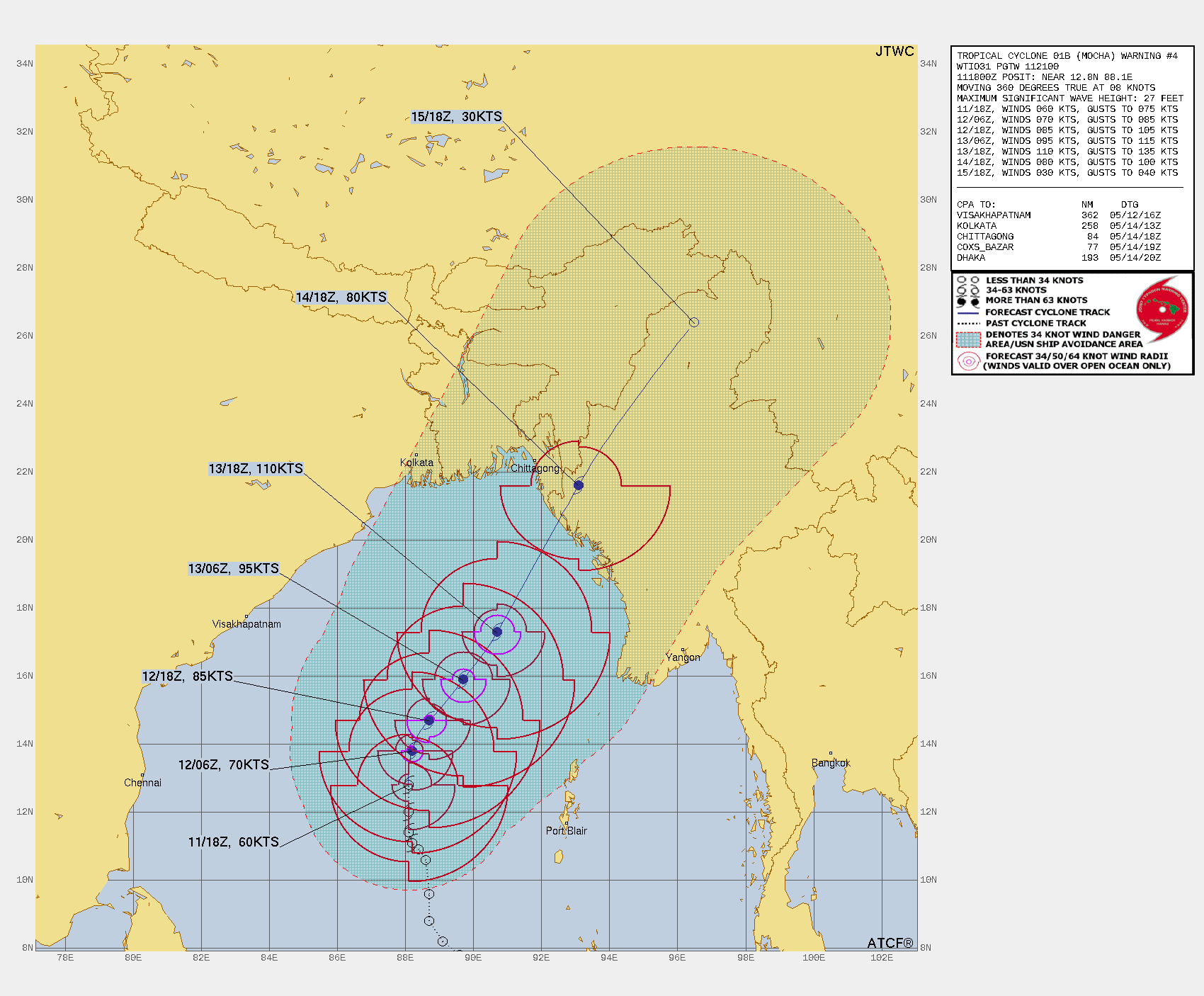Click the '111800Z POSIT: NEAR 12.8N 88.1E' line

point(1045,77)
